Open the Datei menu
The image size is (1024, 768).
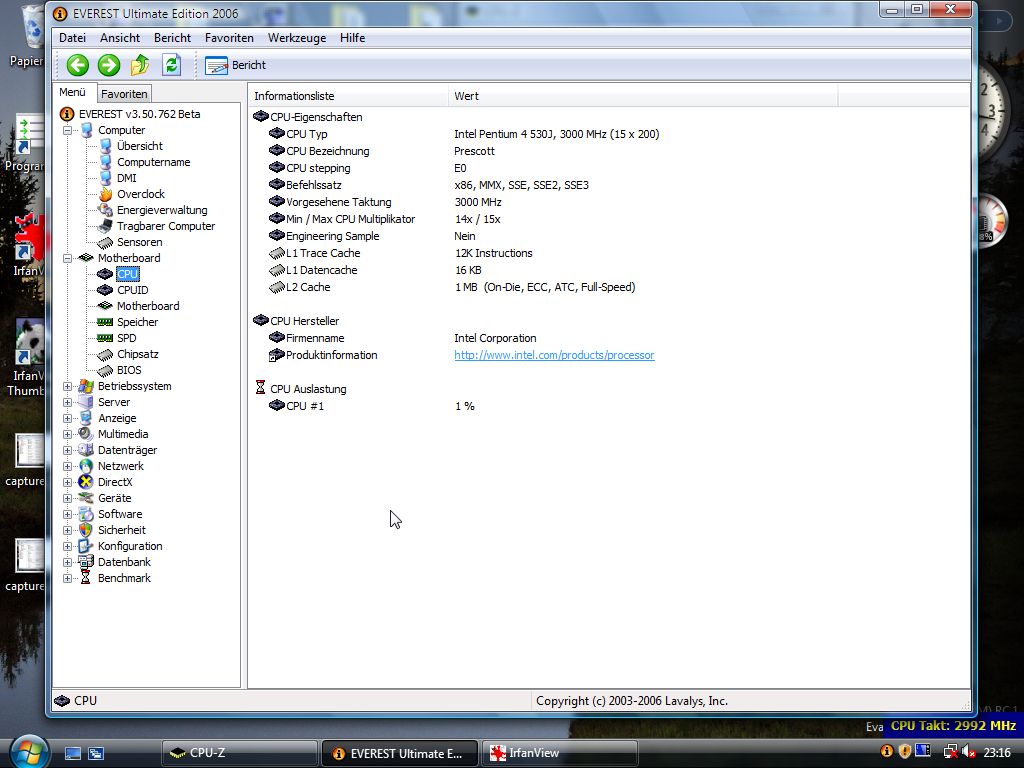coord(72,38)
